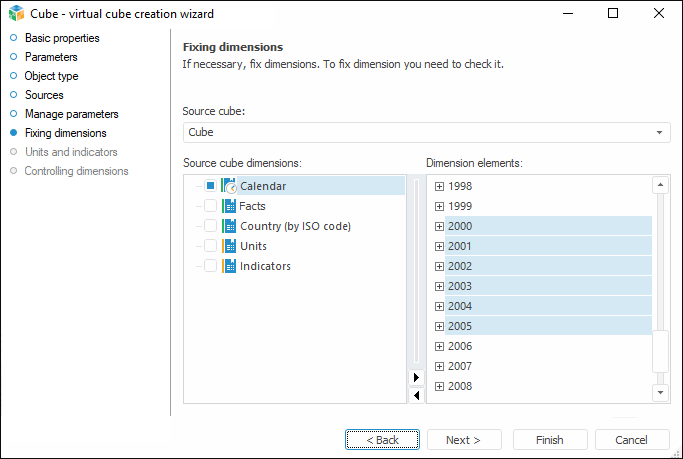Viewport: 683px width, 459px height.
Task: Click the Cube wizard title bar icon
Action: pos(16,14)
